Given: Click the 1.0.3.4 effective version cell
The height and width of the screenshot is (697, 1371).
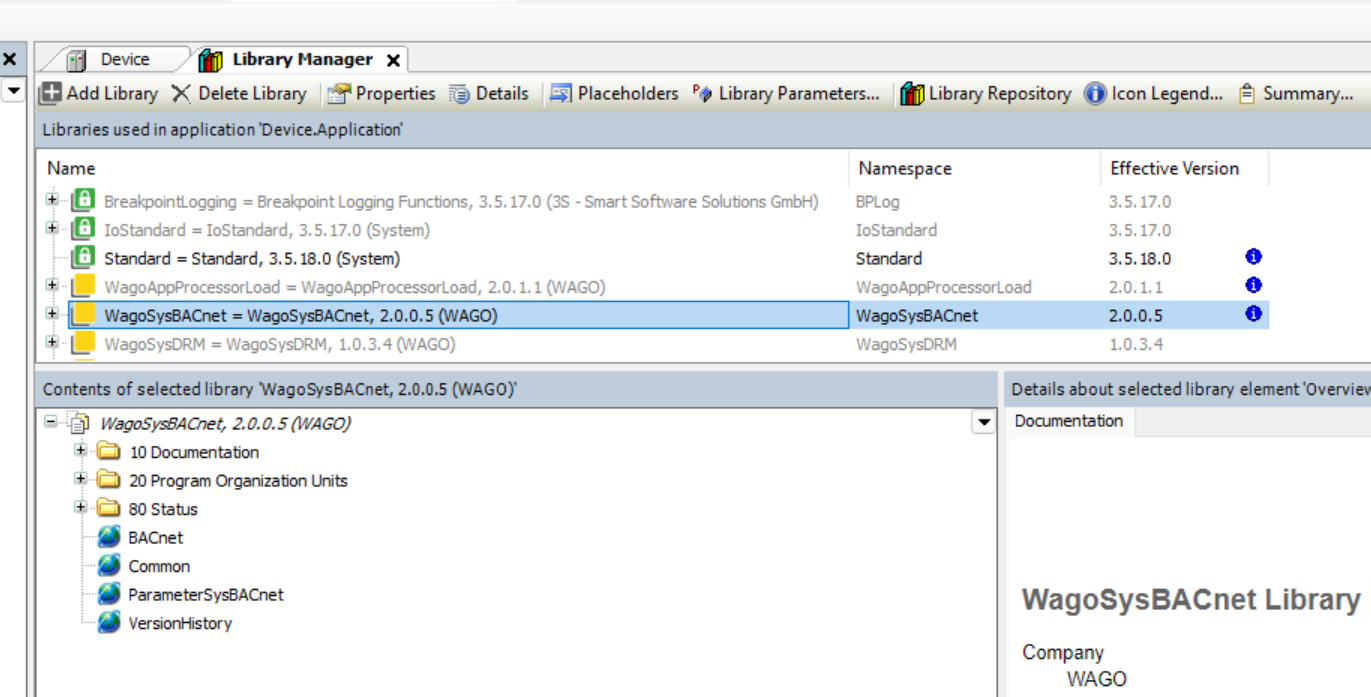Looking at the screenshot, I should (1135, 345).
